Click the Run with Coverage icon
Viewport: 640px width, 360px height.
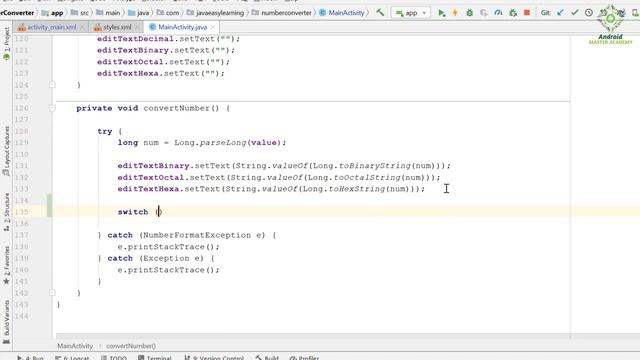(x=484, y=13)
